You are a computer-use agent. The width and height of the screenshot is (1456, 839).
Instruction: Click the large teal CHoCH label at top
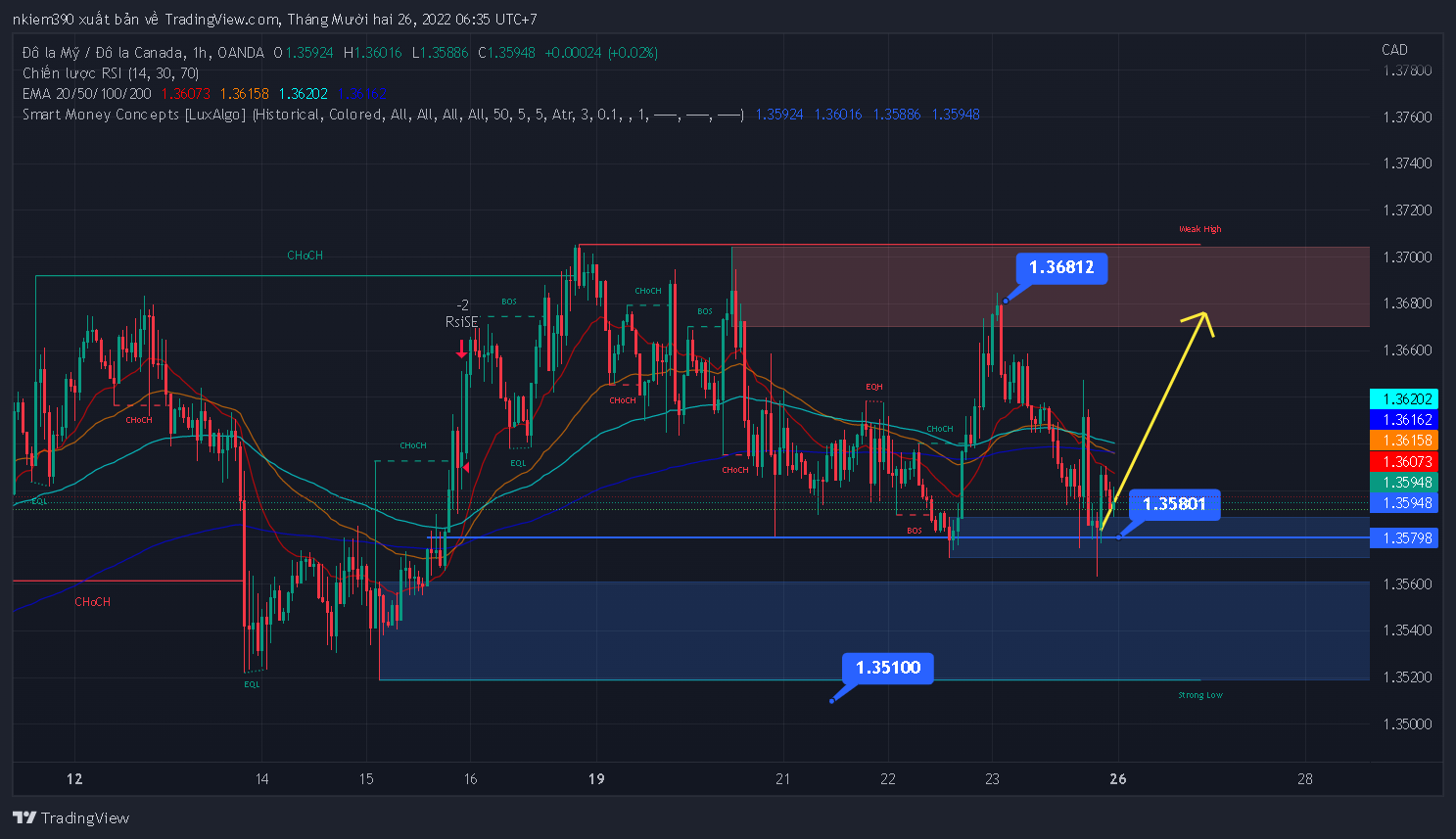click(x=305, y=256)
